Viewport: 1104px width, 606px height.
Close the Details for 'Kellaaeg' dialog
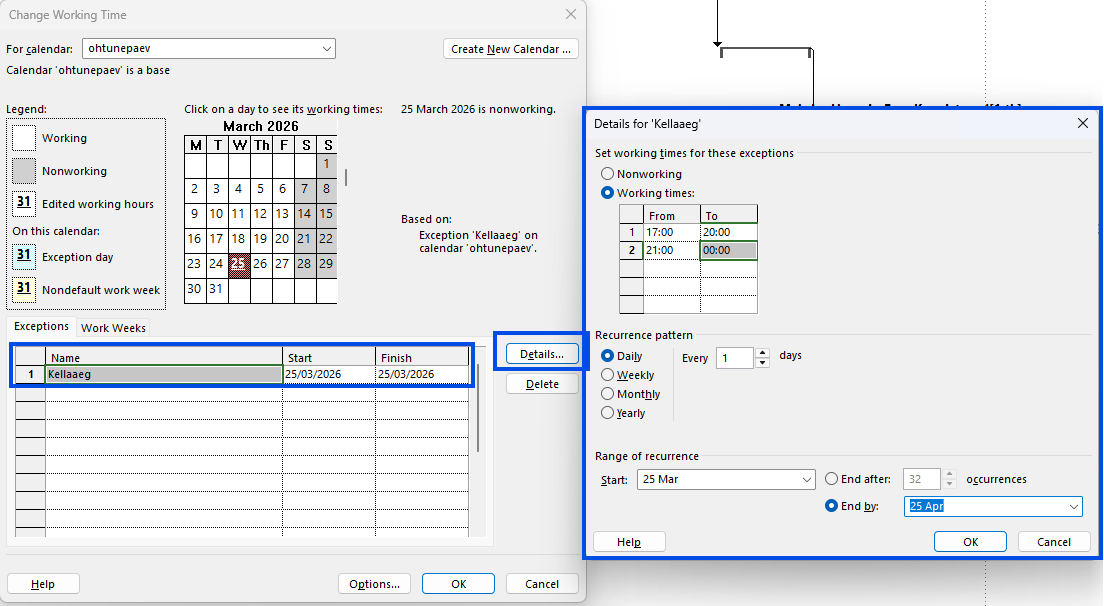tap(1082, 123)
